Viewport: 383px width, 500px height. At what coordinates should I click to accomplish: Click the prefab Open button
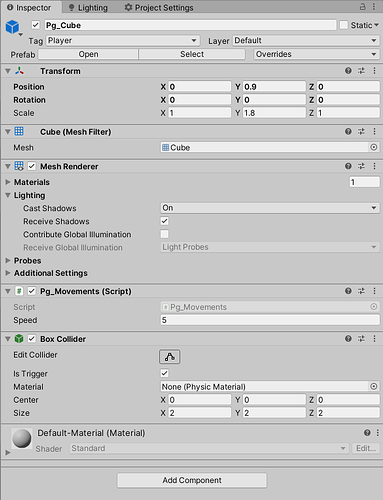click(88, 54)
